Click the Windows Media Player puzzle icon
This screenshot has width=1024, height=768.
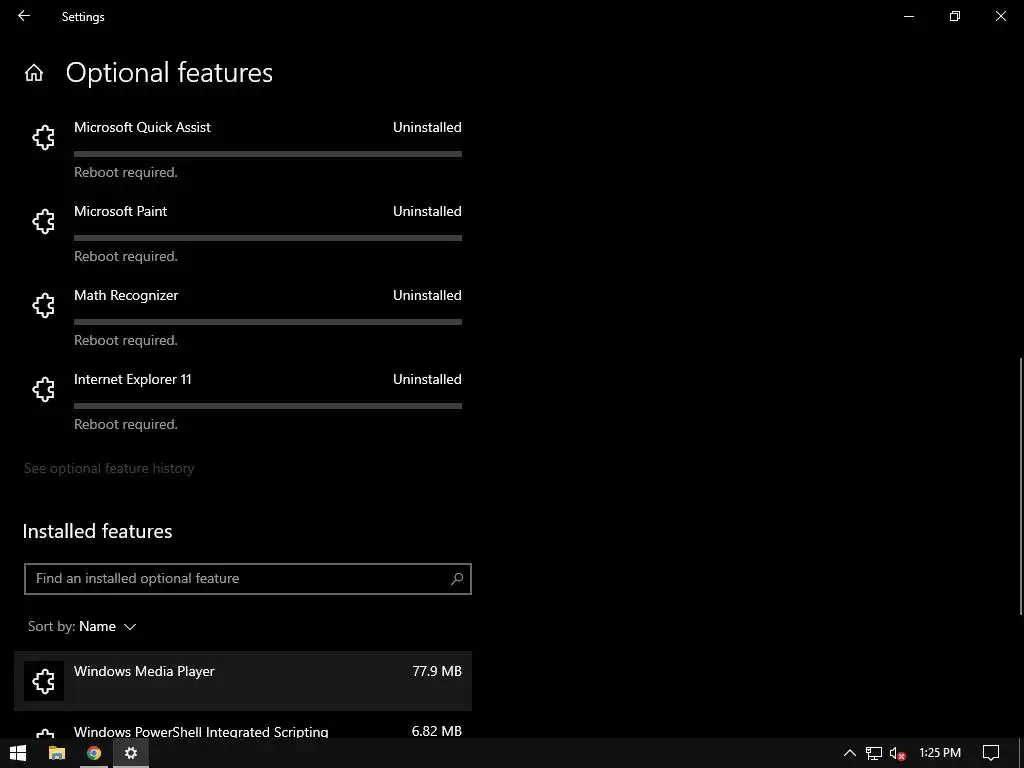[44, 681]
